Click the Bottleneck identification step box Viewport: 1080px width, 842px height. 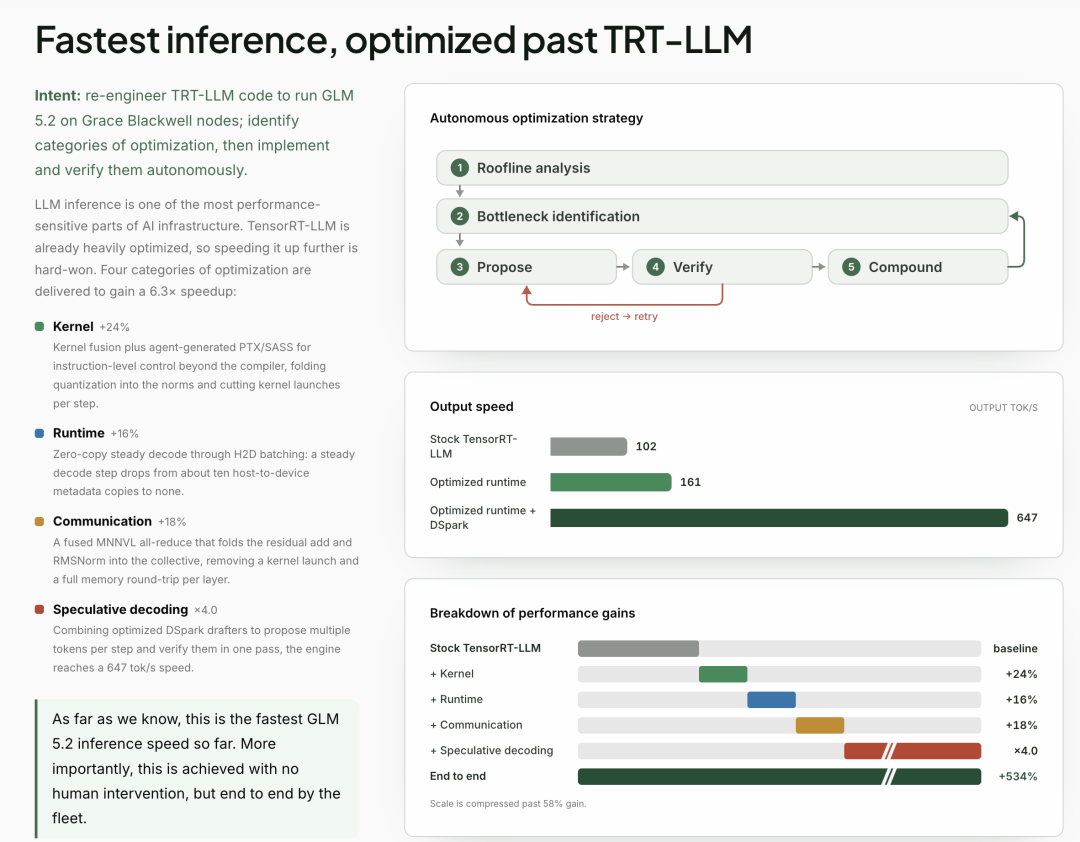pyautogui.click(x=722, y=216)
